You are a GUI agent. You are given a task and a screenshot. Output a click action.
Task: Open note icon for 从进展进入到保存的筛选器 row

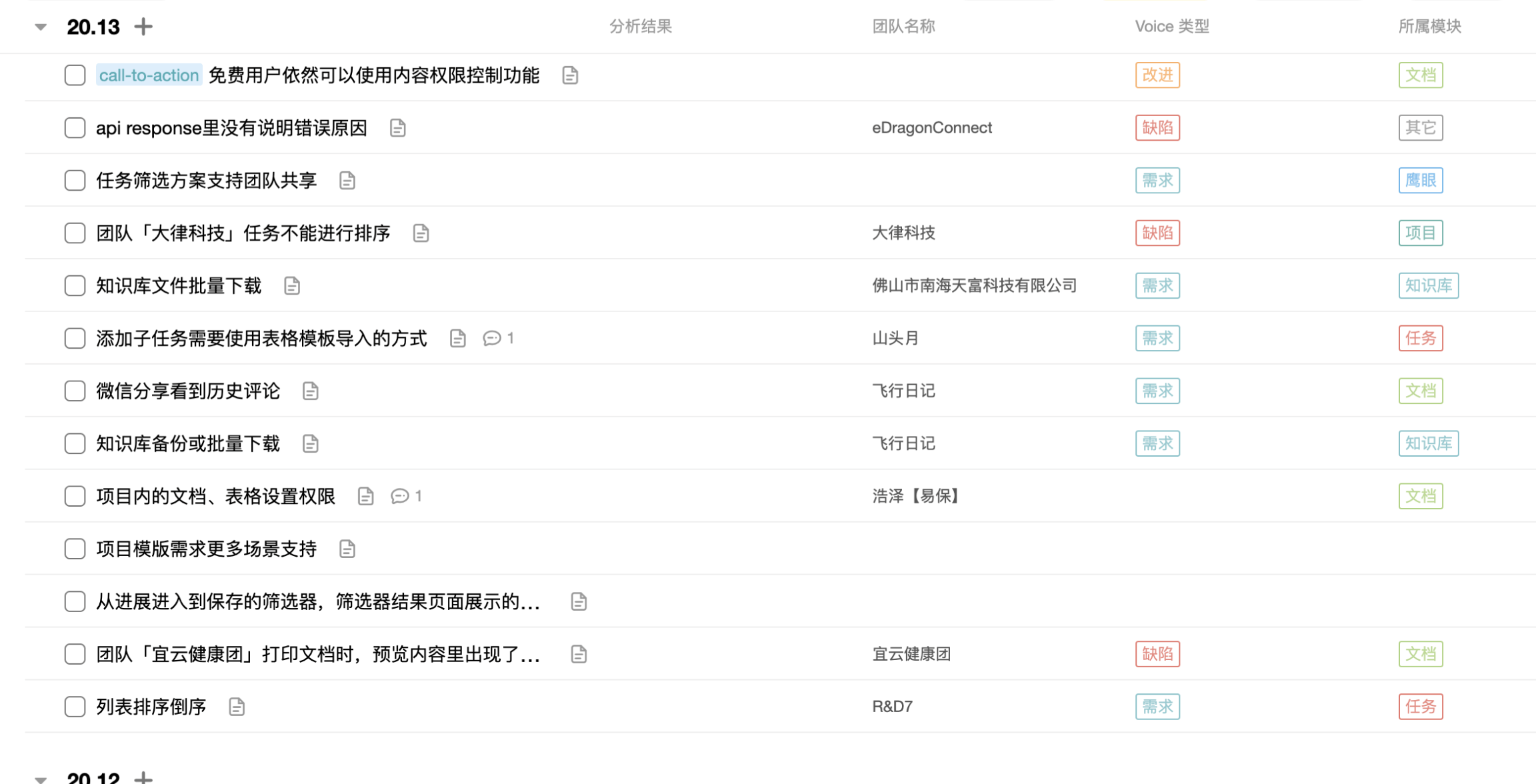579,602
